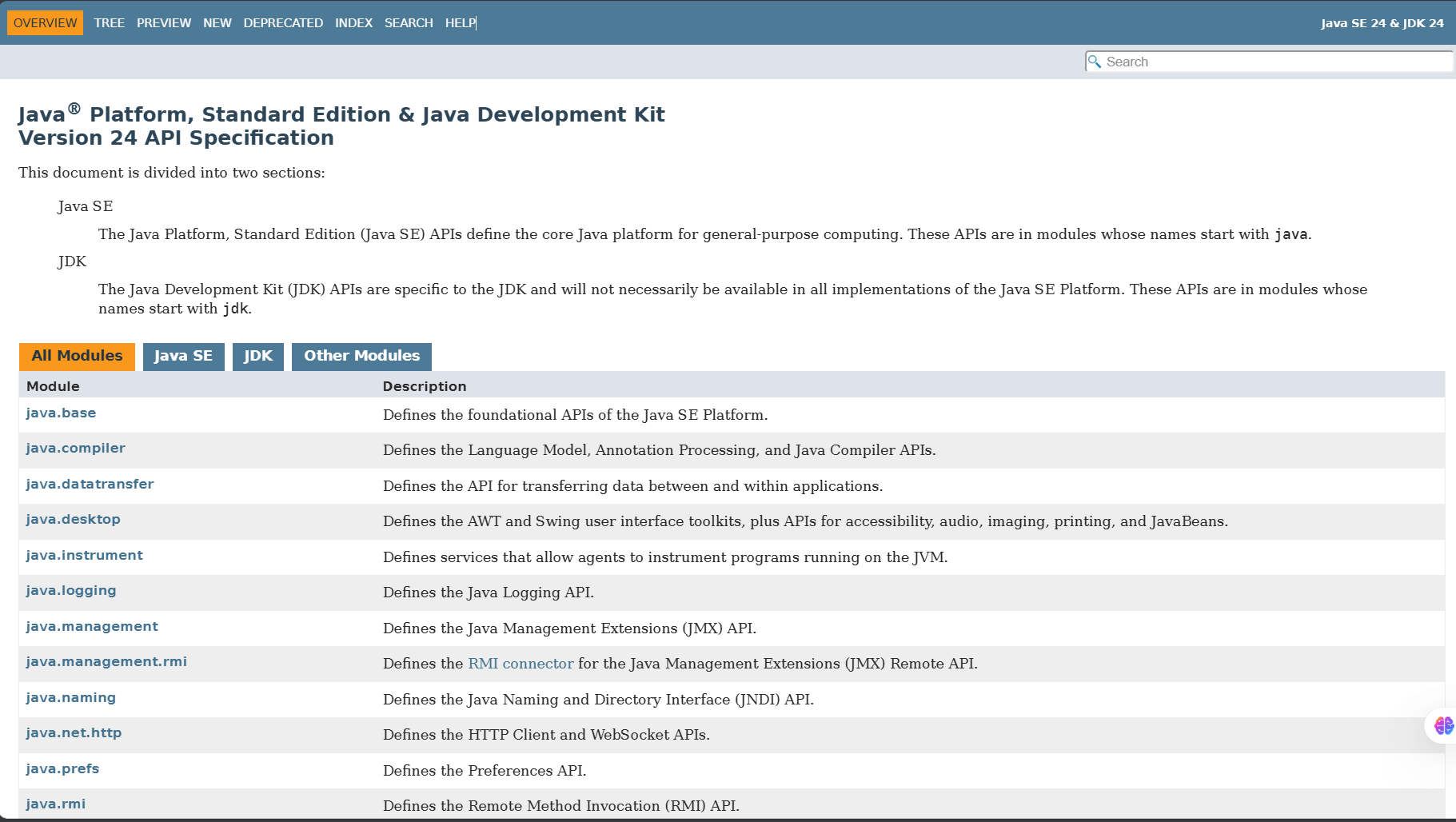1456x822 pixels.
Task: Open the SEARCH page link
Action: click(409, 23)
